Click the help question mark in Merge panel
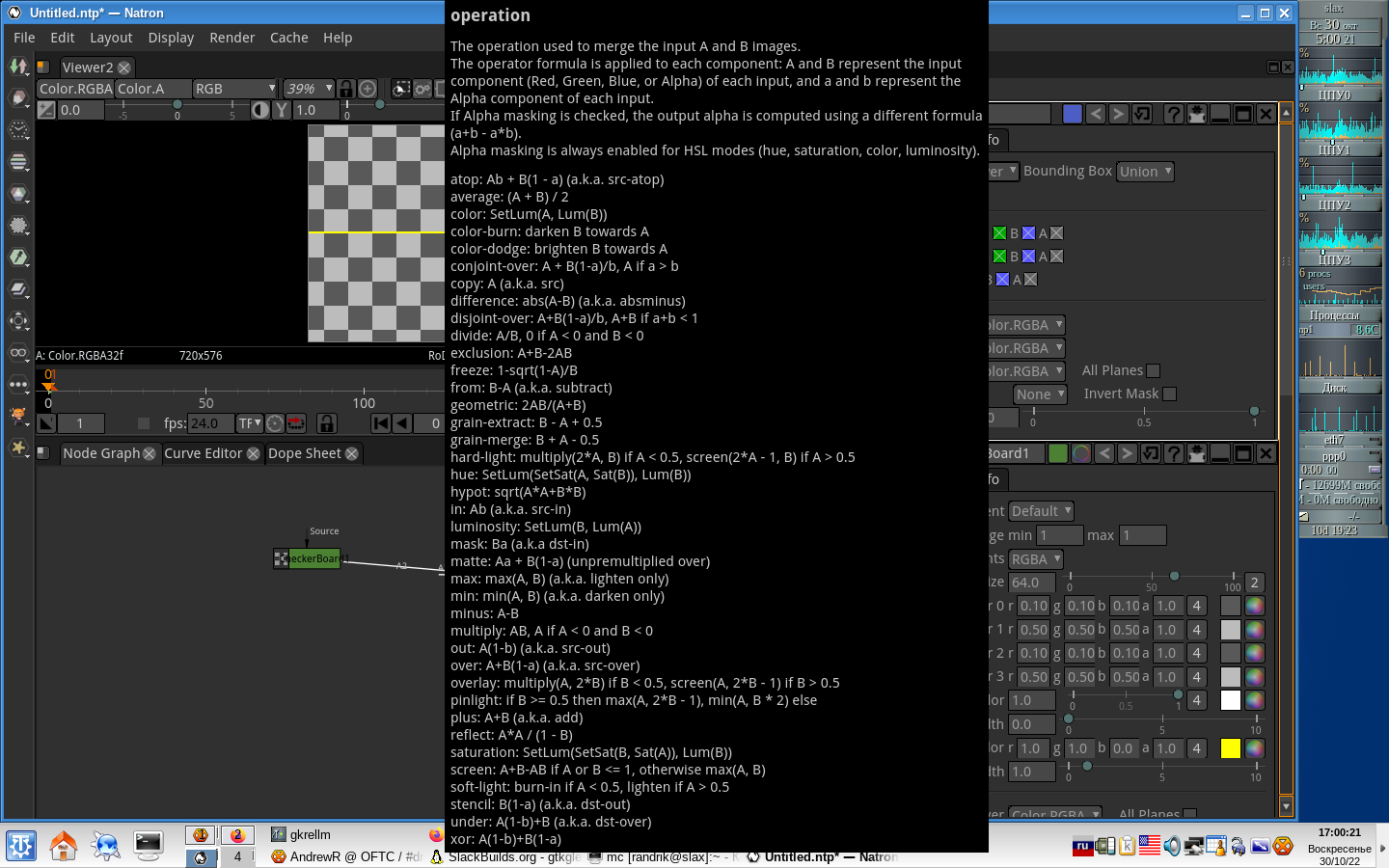1389x868 pixels. 1173,114
